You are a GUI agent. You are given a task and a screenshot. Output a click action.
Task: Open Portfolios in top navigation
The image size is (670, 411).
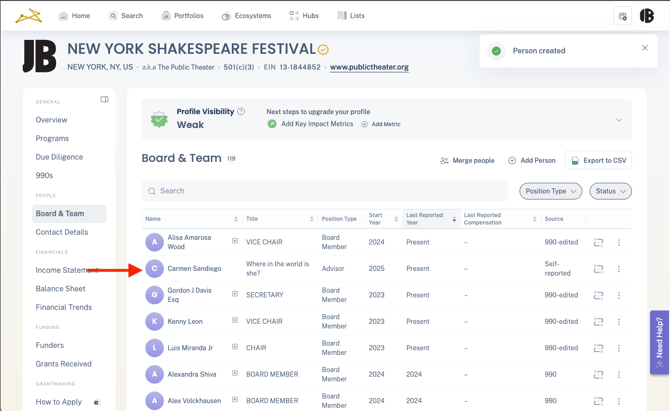[181, 16]
